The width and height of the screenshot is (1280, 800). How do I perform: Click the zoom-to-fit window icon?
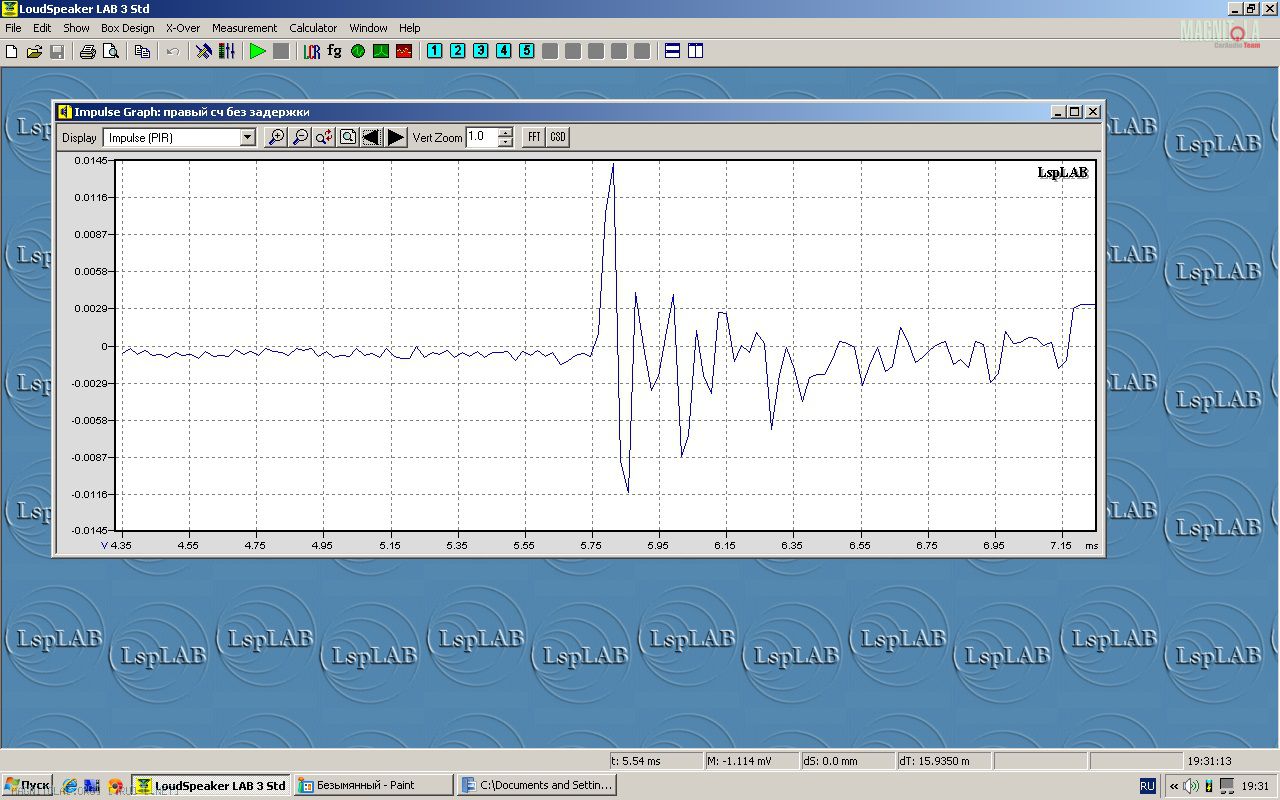click(x=348, y=137)
